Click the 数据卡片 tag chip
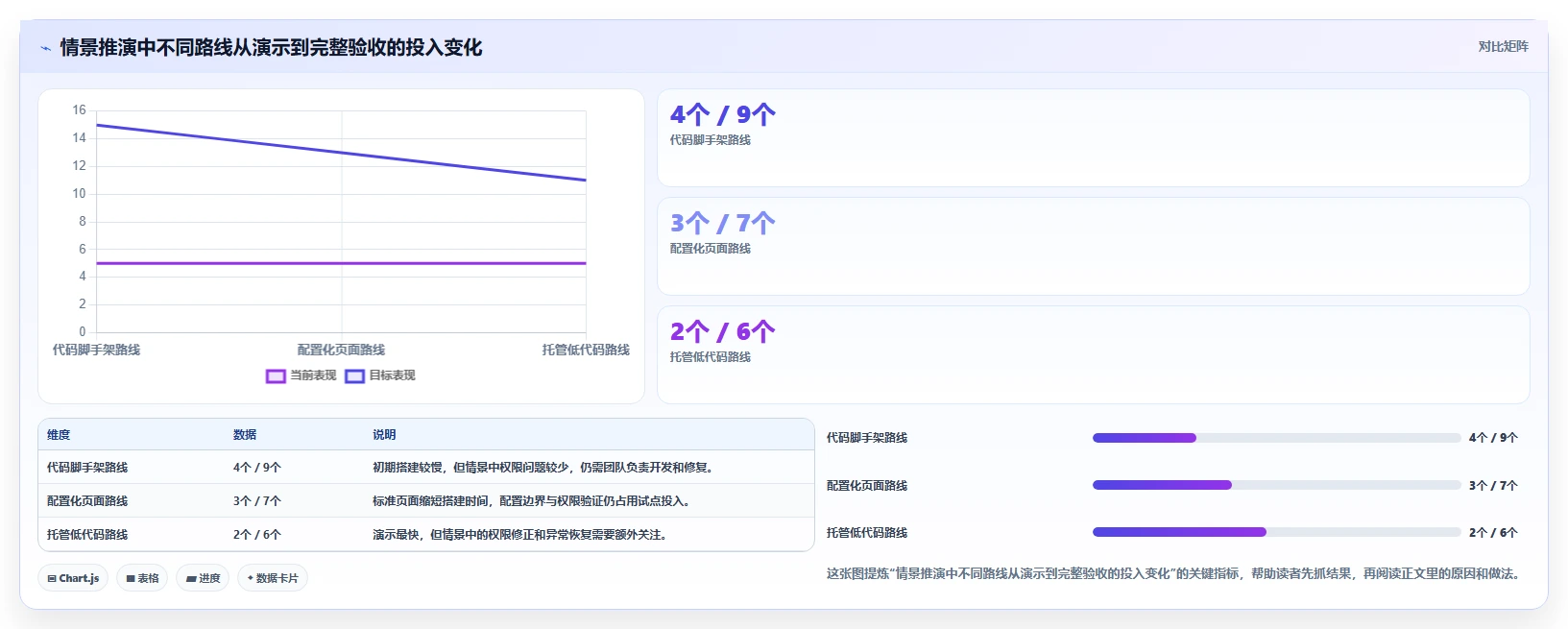 273,578
